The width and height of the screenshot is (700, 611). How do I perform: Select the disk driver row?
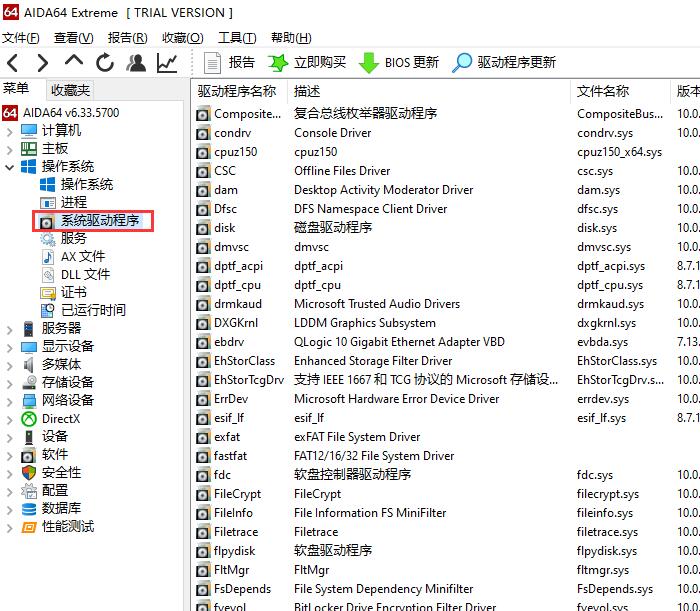446,228
